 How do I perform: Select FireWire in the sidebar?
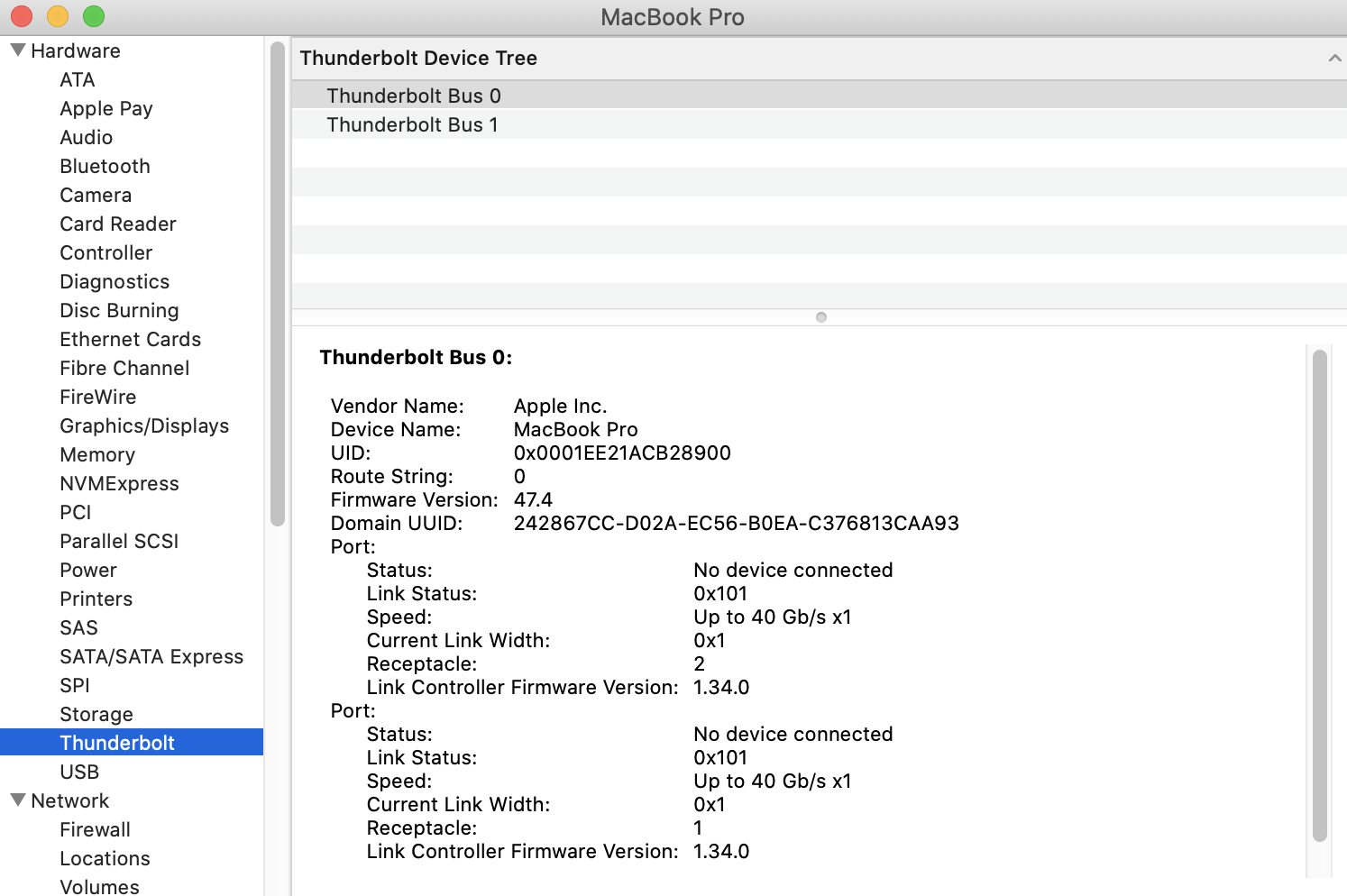point(98,397)
